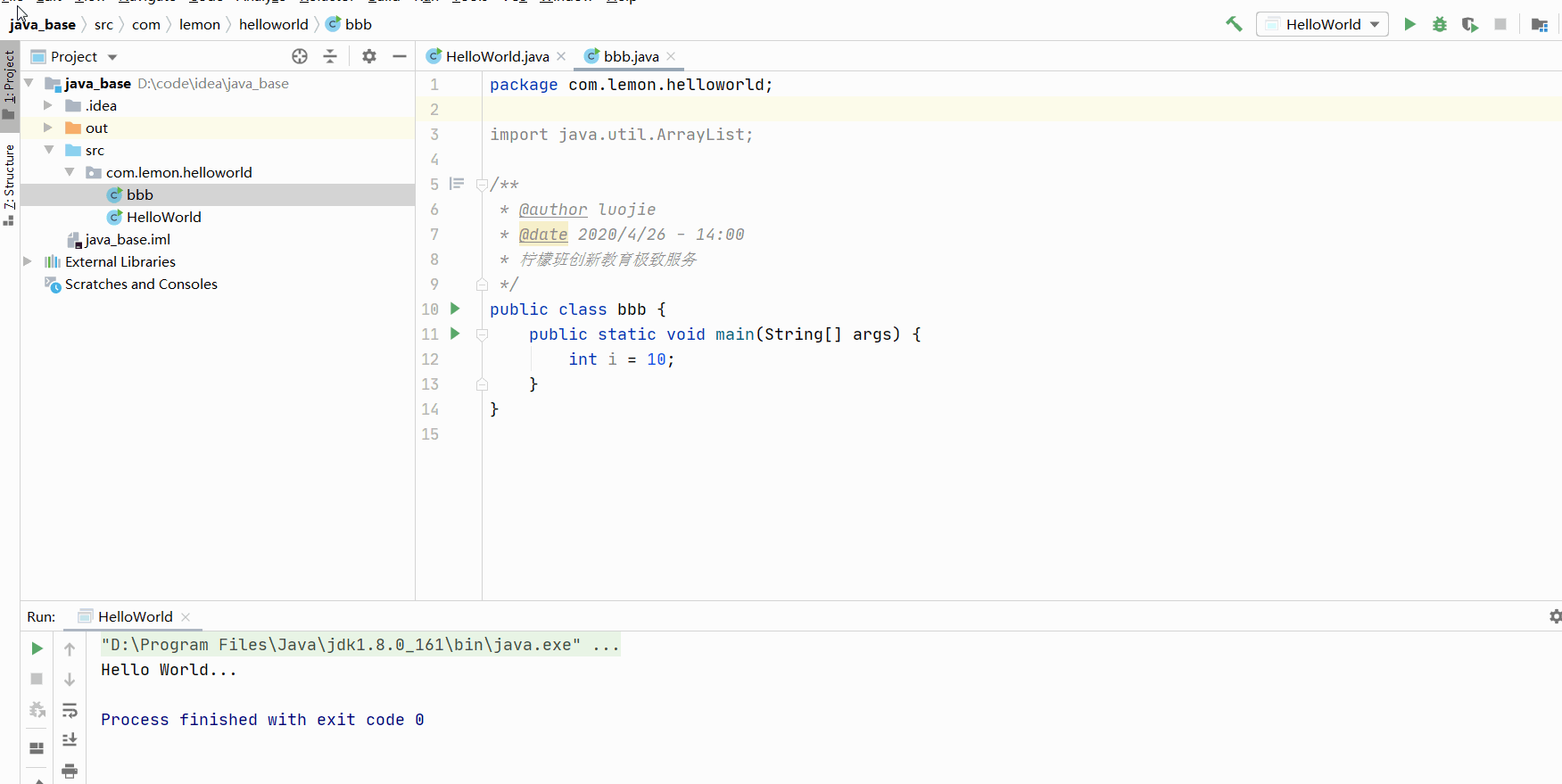Screen dimensions: 1562x784
Task: Click the Stop icon in the top toolbar
Action: (1500, 24)
